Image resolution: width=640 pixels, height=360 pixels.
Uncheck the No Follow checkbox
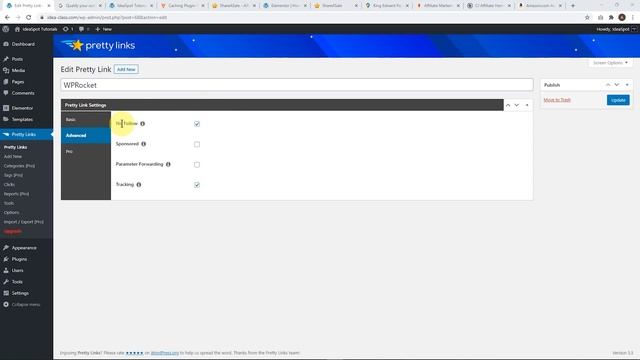coord(197,124)
